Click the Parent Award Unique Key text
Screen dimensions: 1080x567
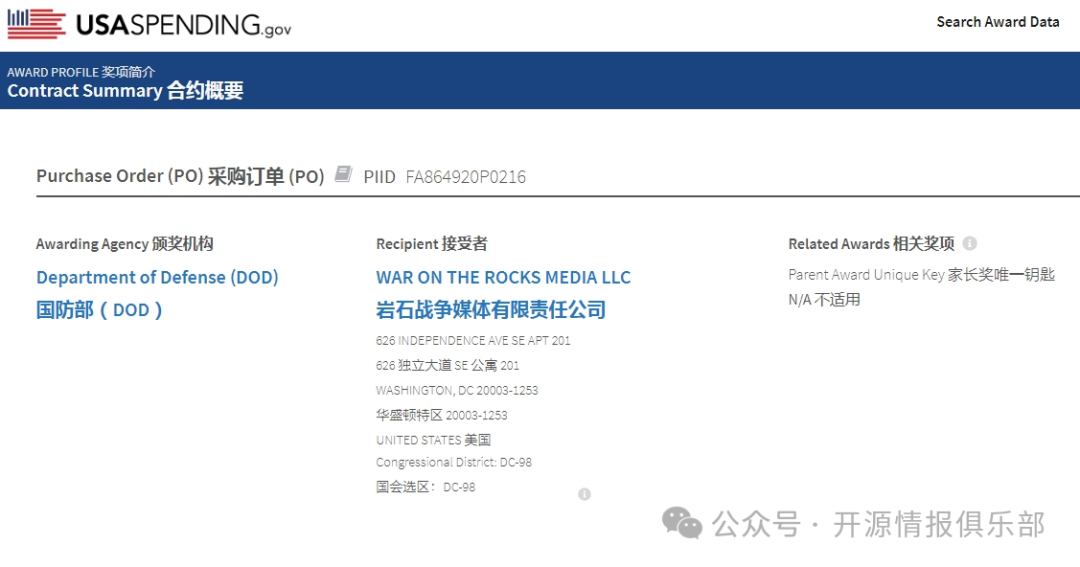point(866,274)
